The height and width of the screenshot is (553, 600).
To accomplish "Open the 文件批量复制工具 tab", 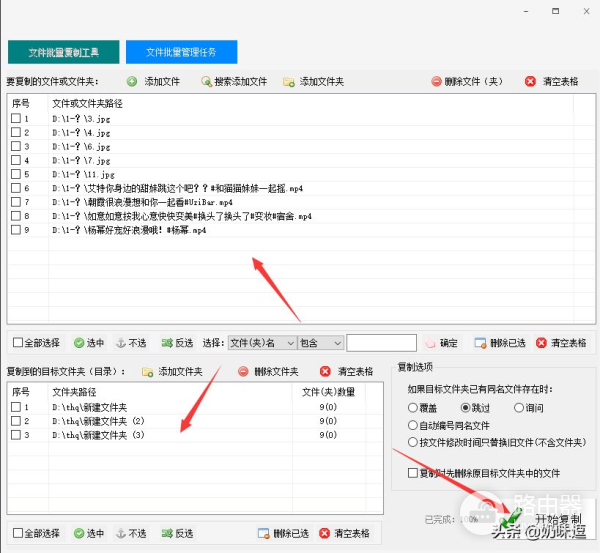I will point(64,52).
